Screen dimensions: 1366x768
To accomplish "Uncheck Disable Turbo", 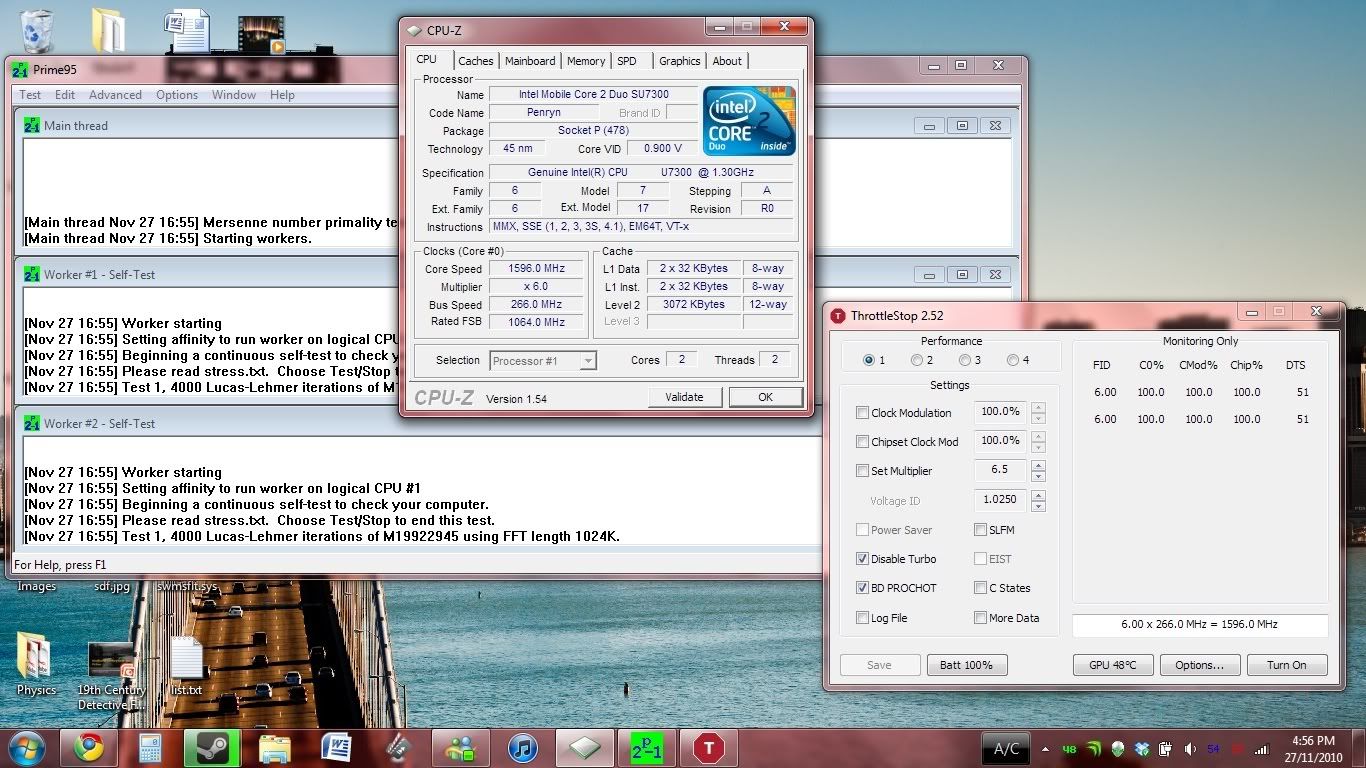I will [x=862, y=558].
